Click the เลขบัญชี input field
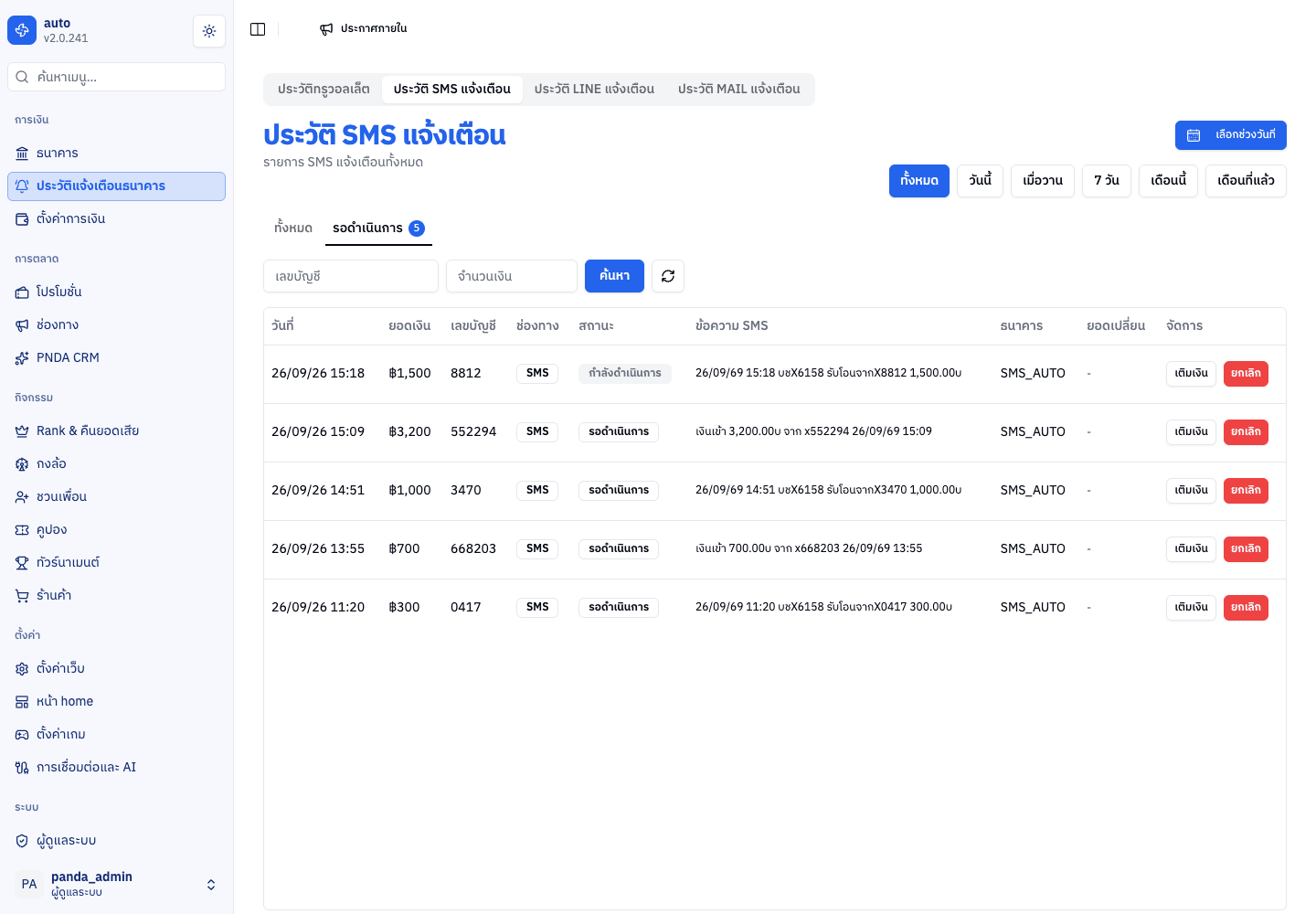The height and width of the screenshot is (914, 1316). [x=351, y=276]
